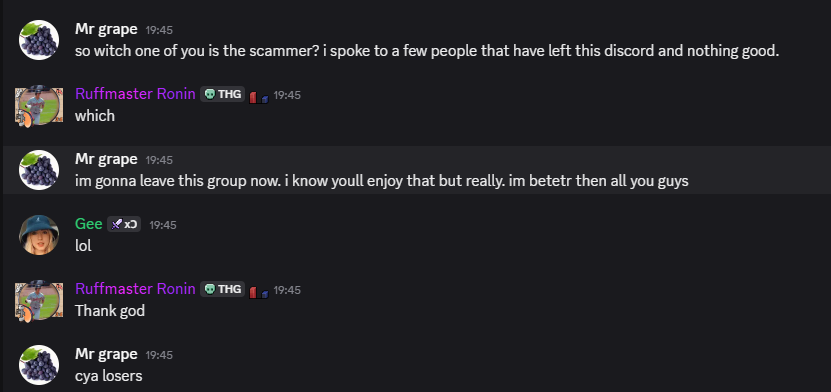This screenshot has width=831, height=392.
Task: Click the Ruffmaster Ronin username above "which"
Action: tap(135, 94)
